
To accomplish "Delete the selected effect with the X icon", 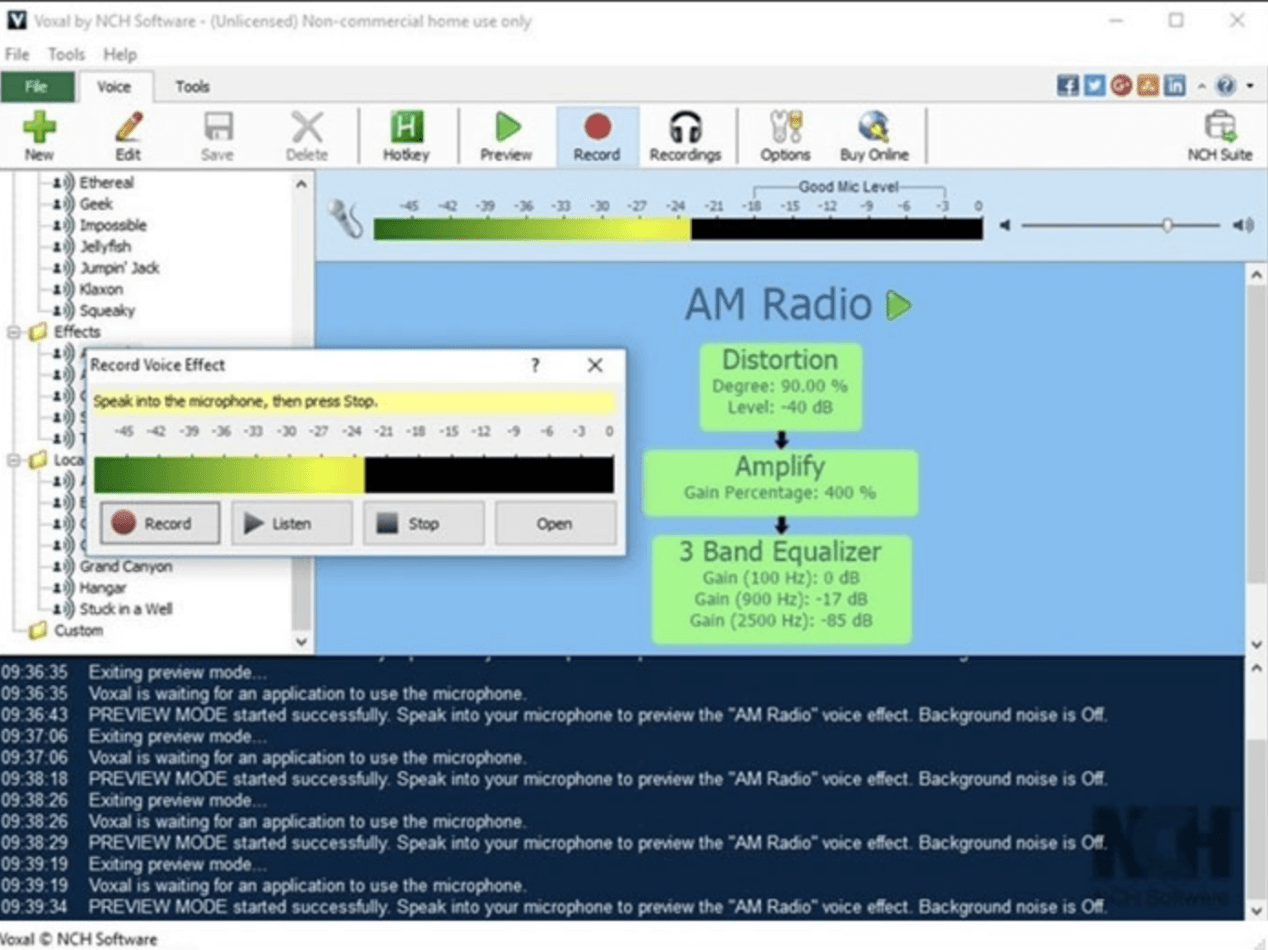I will (x=308, y=135).
